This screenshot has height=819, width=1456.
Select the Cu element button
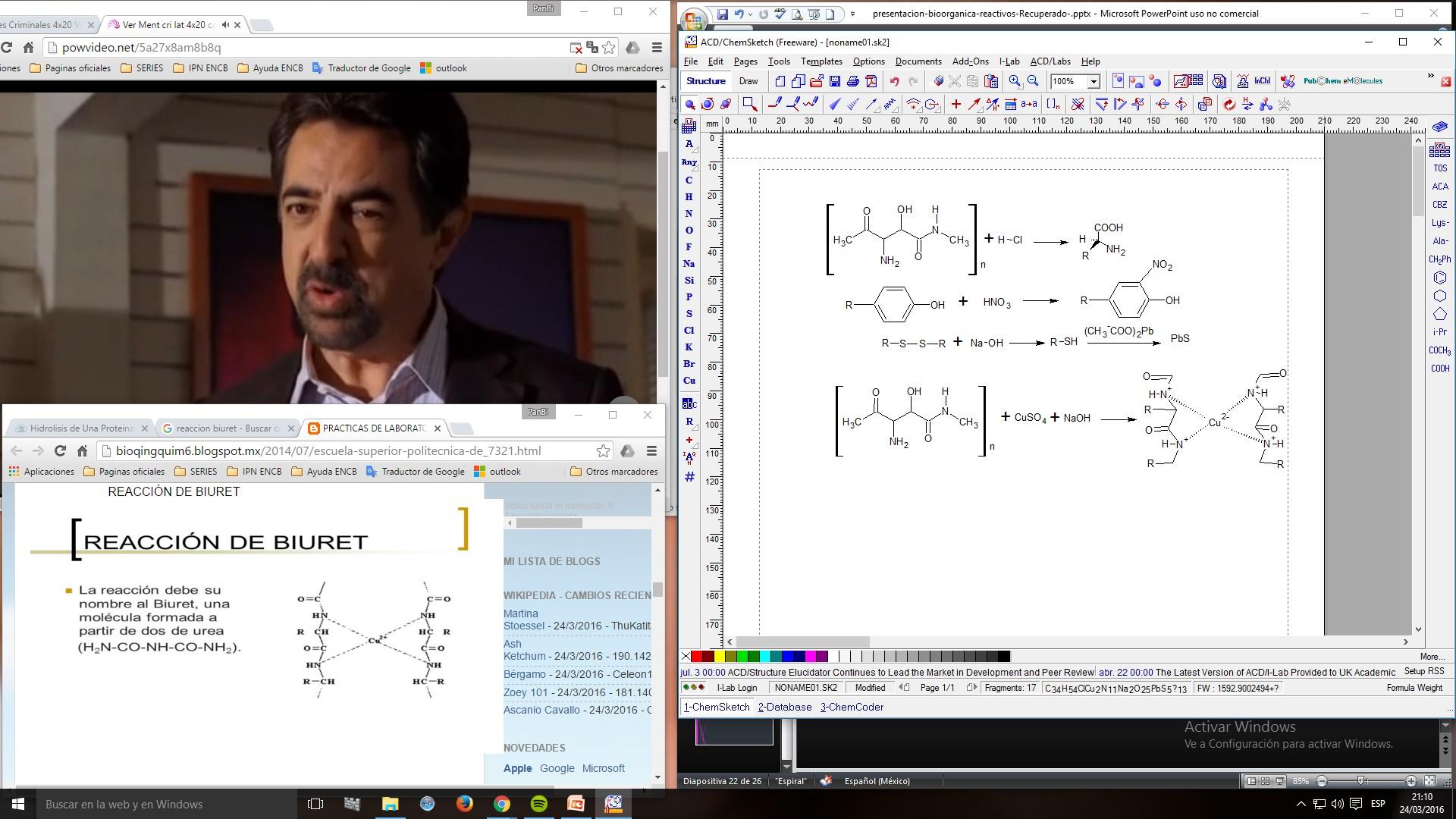point(689,381)
